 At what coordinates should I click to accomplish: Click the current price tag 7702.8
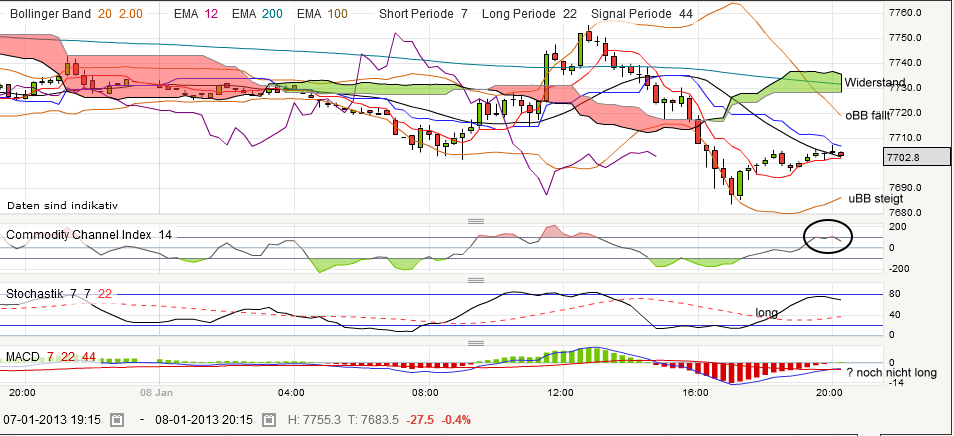(x=916, y=157)
